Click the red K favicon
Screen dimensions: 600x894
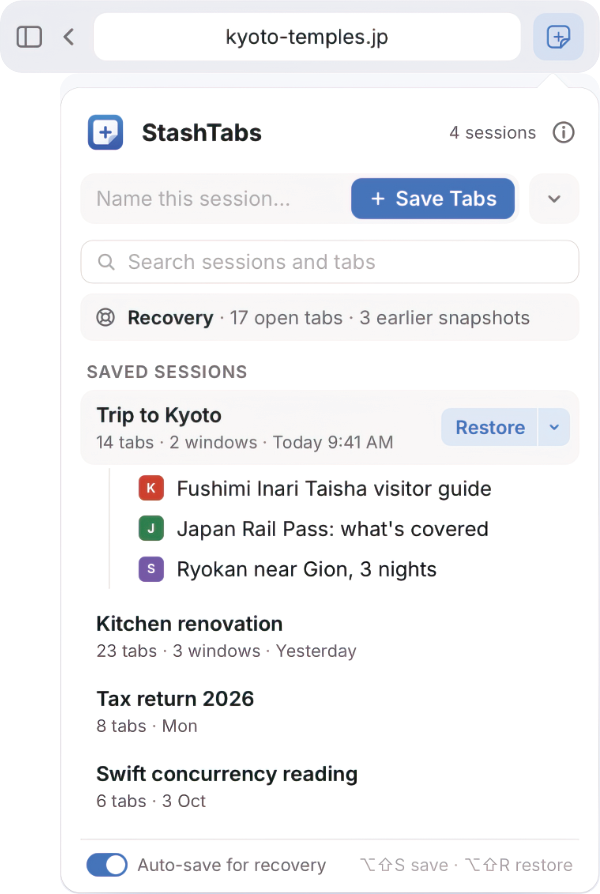[151, 488]
